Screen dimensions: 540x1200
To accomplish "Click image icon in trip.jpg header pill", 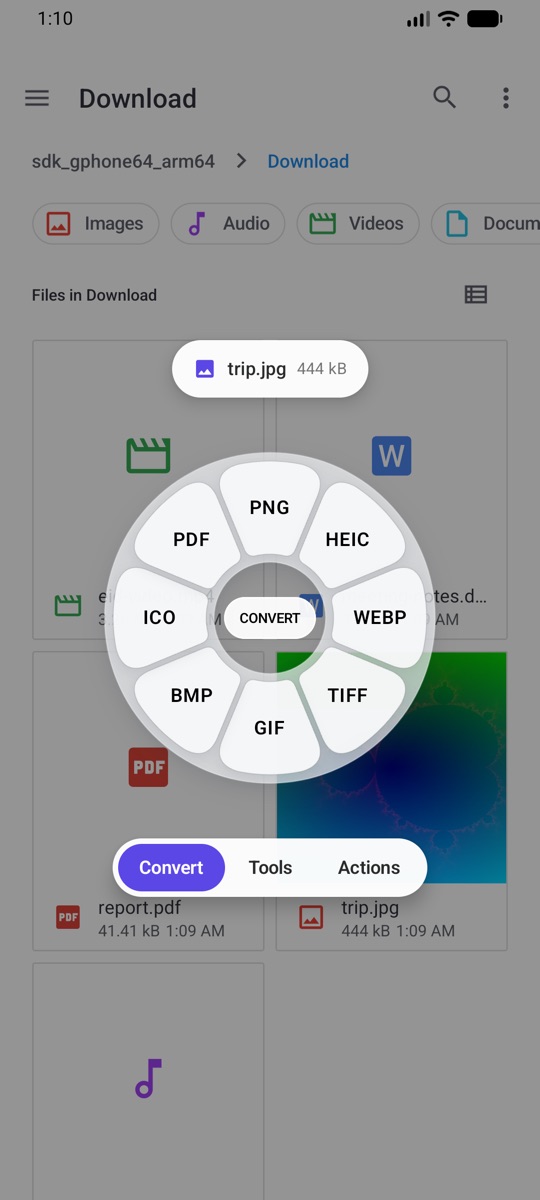I will (x=204, y=369).
